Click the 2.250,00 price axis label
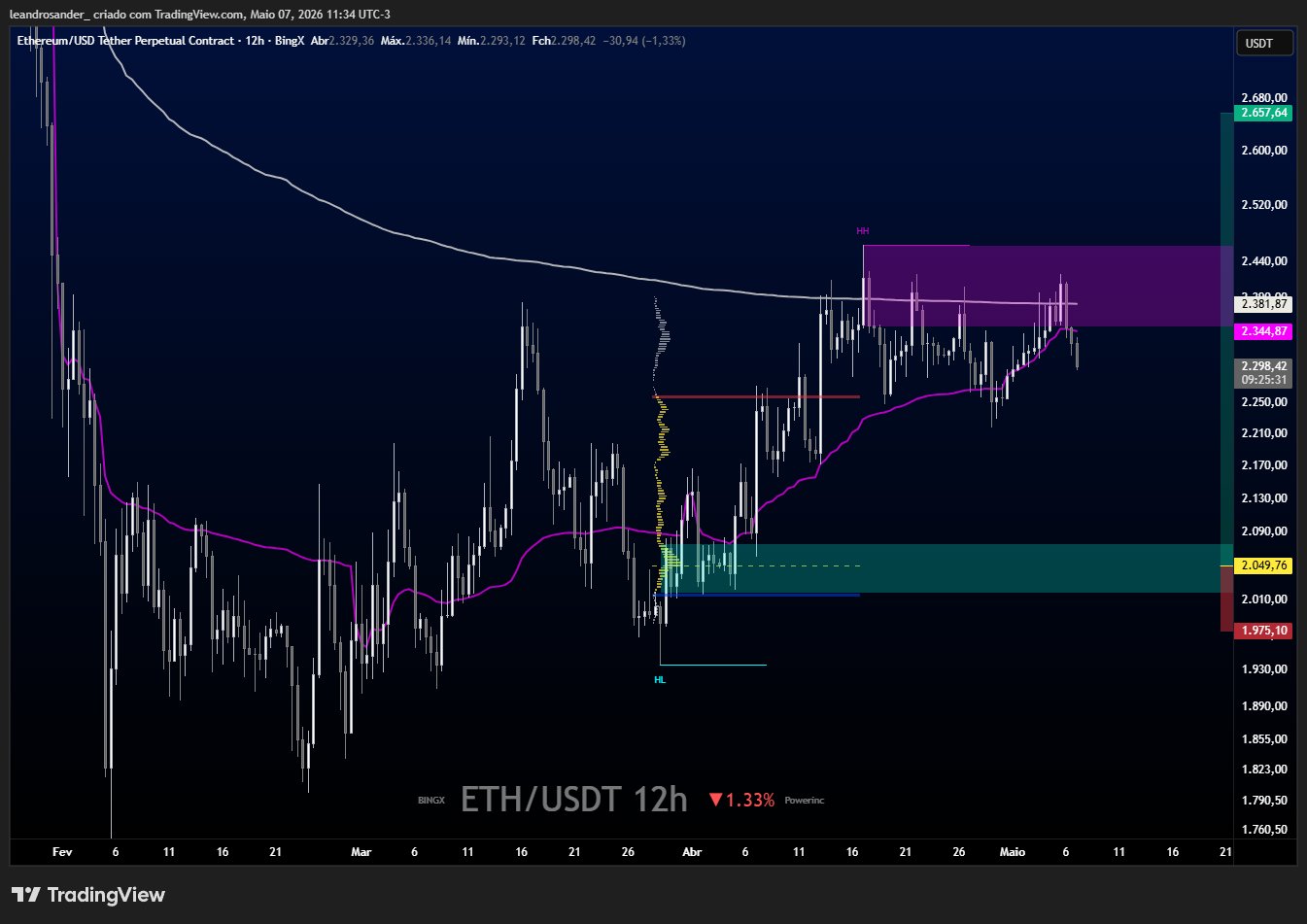Image resolution: width=1307 pixels, height=924 pixels. click(1264, 402)
